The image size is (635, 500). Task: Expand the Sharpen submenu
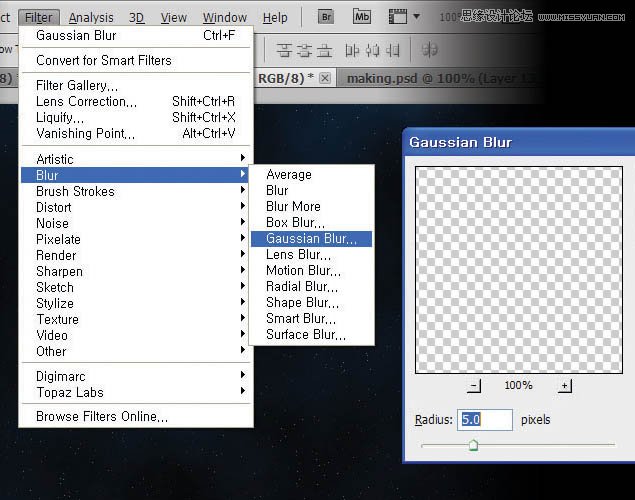(x=135, y=271)
